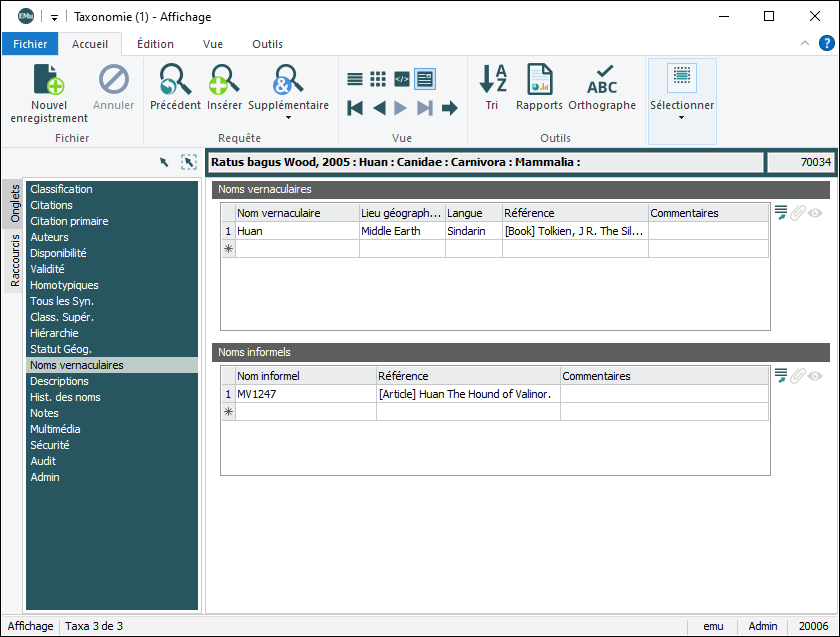
Task: Click the Nom vernaculaire cell containing Huan
Action: (296, 231)
